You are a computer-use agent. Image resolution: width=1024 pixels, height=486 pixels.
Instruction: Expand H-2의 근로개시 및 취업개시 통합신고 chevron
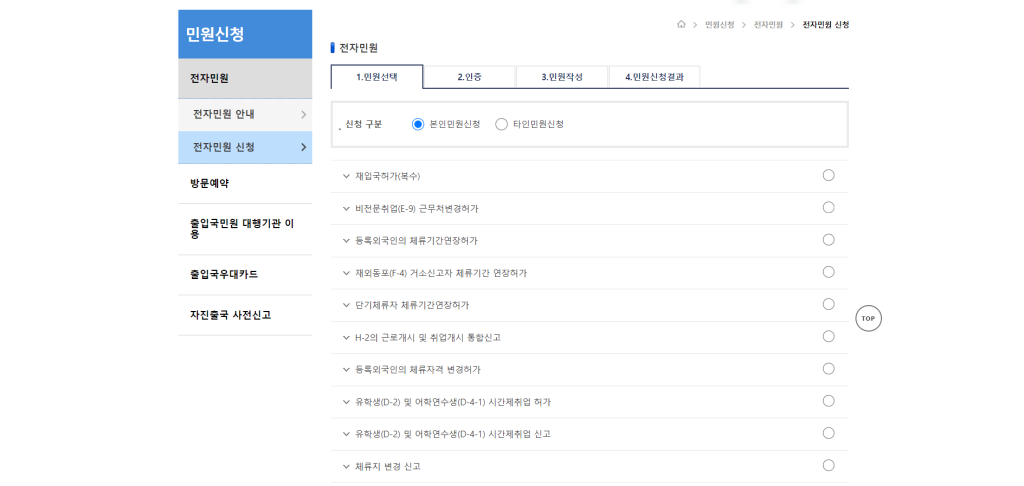[346, 337]
